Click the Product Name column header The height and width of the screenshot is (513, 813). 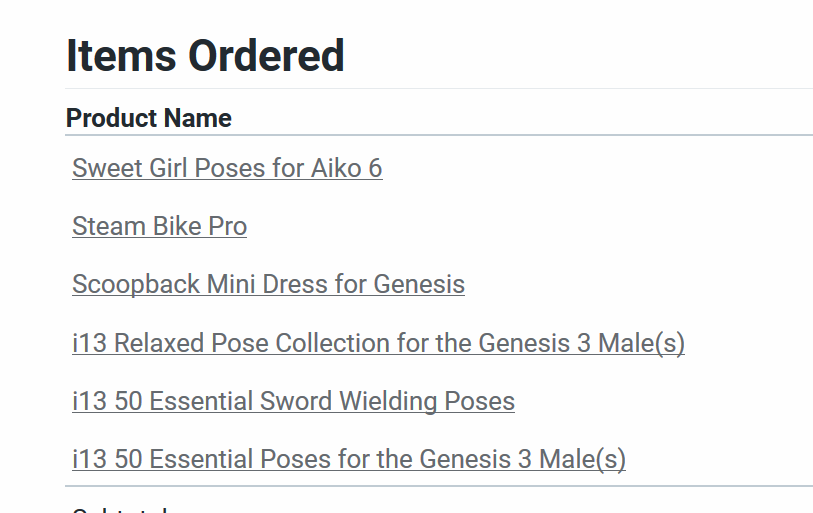(x=149, y=118)
